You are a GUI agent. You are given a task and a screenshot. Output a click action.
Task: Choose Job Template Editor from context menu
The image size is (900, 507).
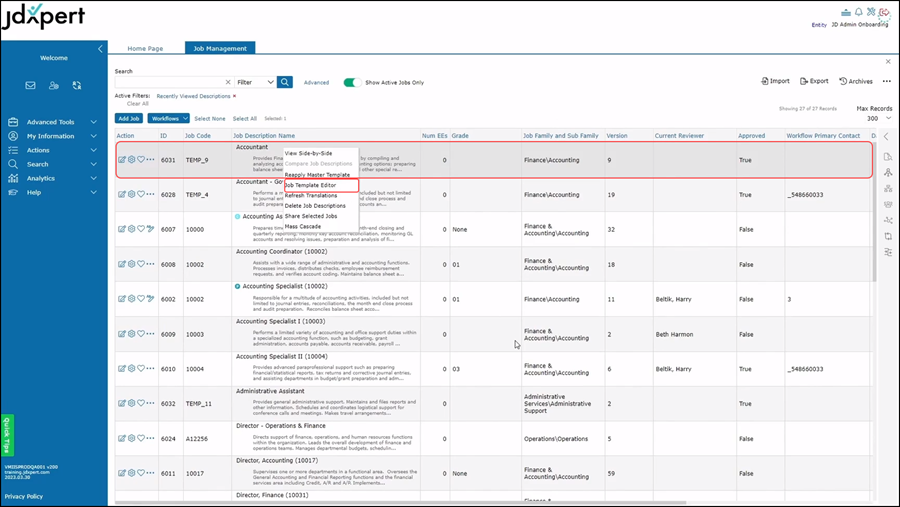(x=310, y=185)
